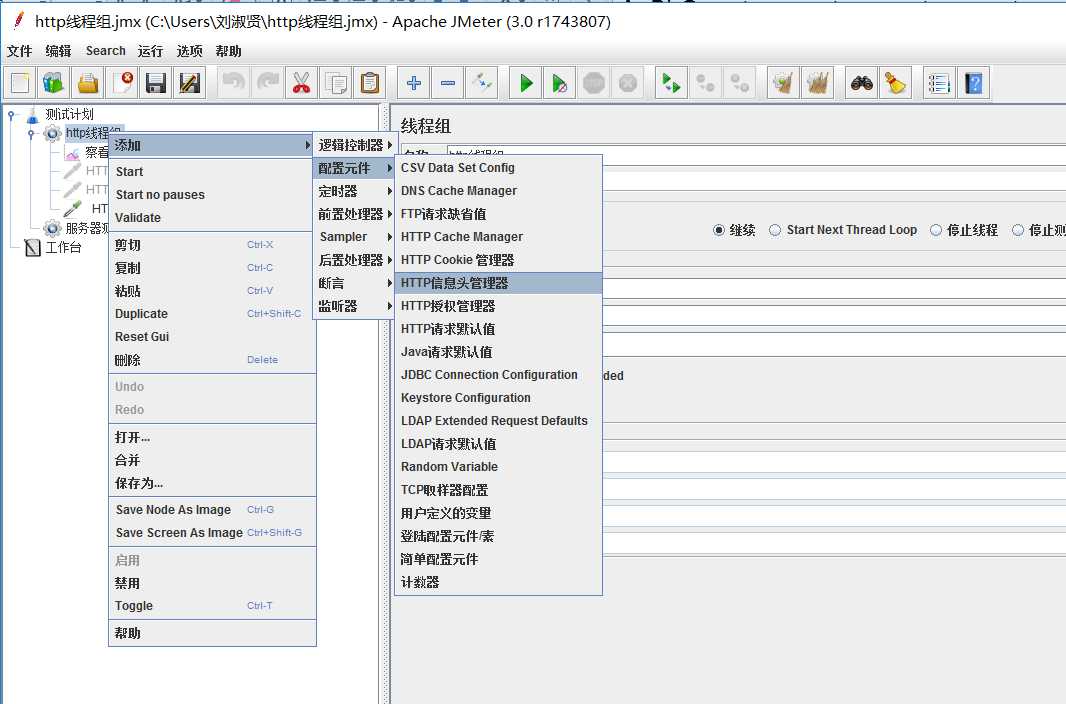Click the Save As icon
This screenshot has width=1066, height=704.
[190, 84]
